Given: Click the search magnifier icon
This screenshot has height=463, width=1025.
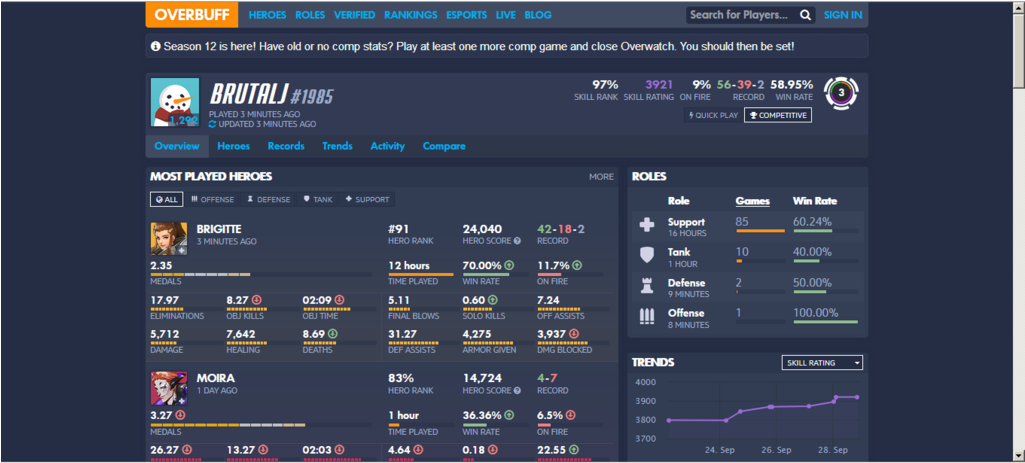Looking at the screenshot, I should [x=805, y=15].
